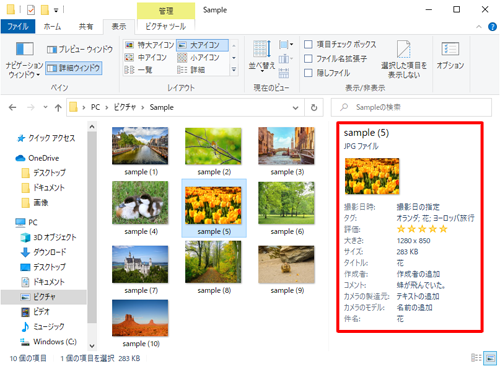Select 大アイコン layout
The width and height of the screenshot is (500, 366).
point(202,45)
